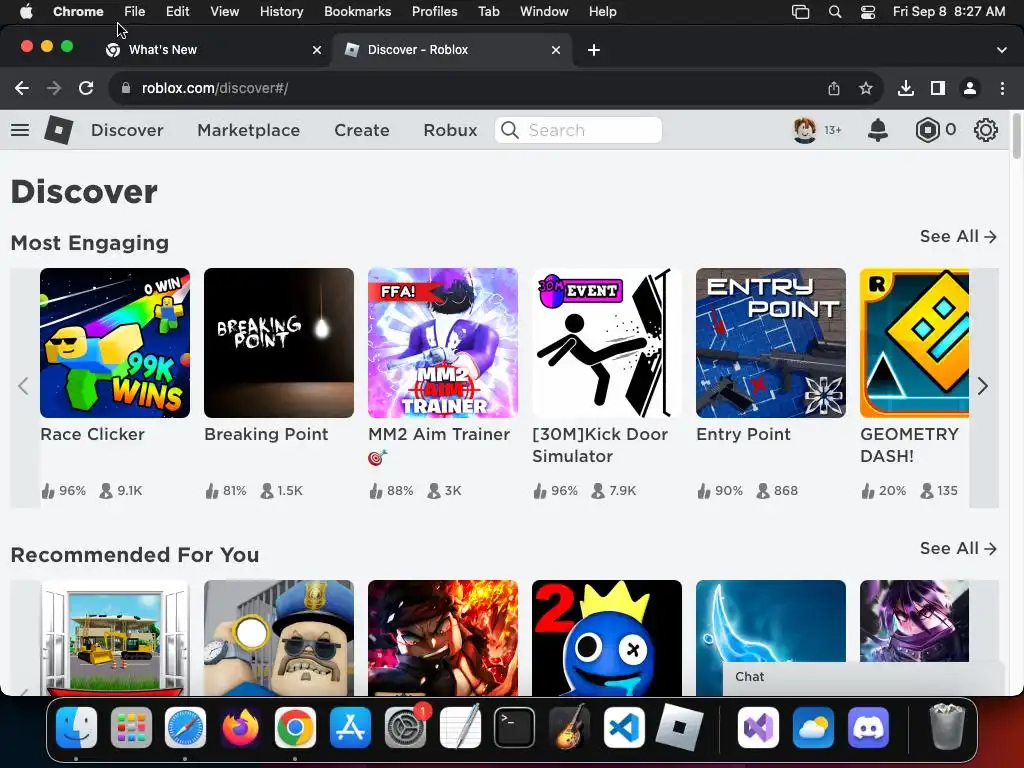Image resolution: width=1024 pixels, height=768 pixels.
Task: Open the notifications bell
Action: [x=878, y=130]
